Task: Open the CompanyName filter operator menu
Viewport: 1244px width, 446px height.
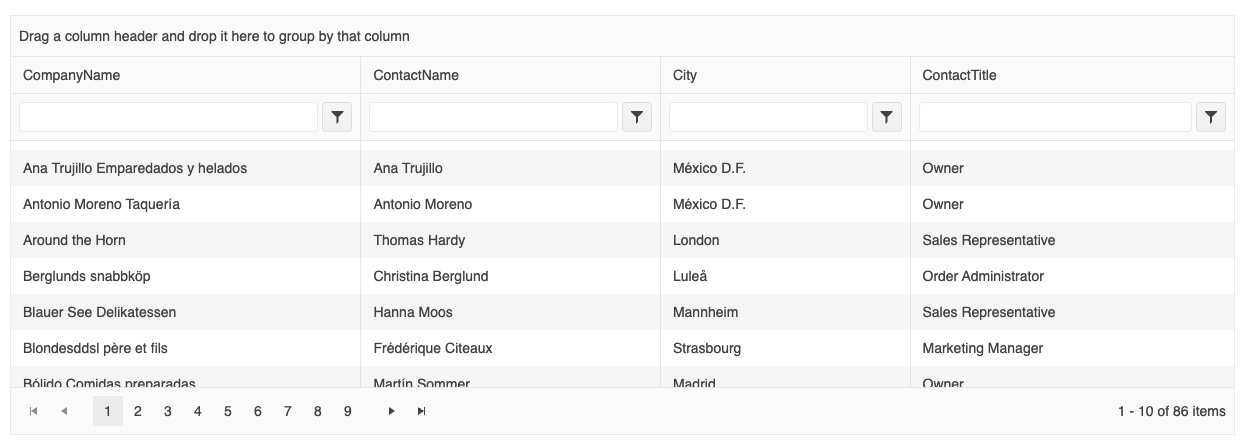Action: (337, 117)
